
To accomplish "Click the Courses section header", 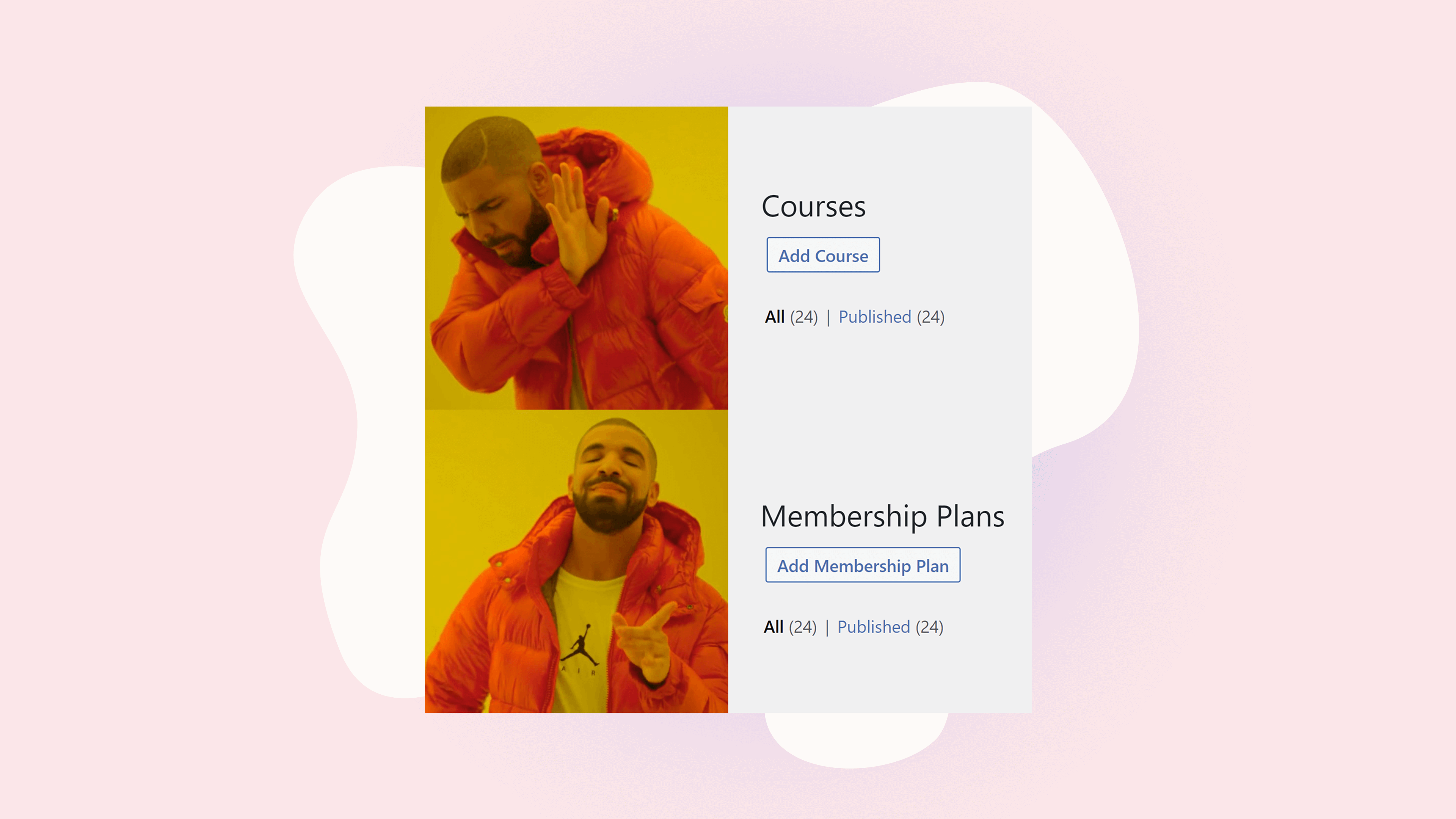I will 813,205.
